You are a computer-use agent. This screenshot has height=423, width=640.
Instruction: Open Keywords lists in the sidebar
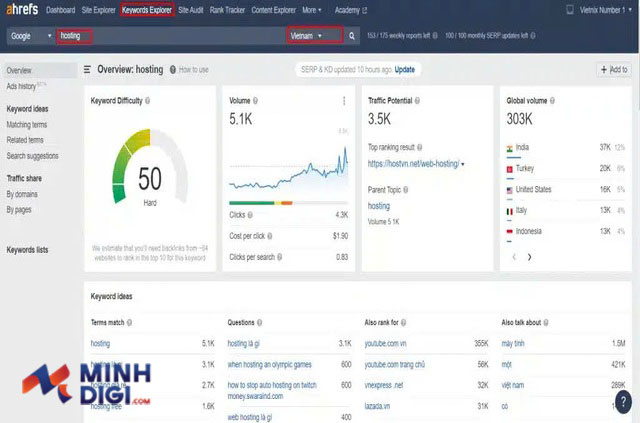[27, 250]
